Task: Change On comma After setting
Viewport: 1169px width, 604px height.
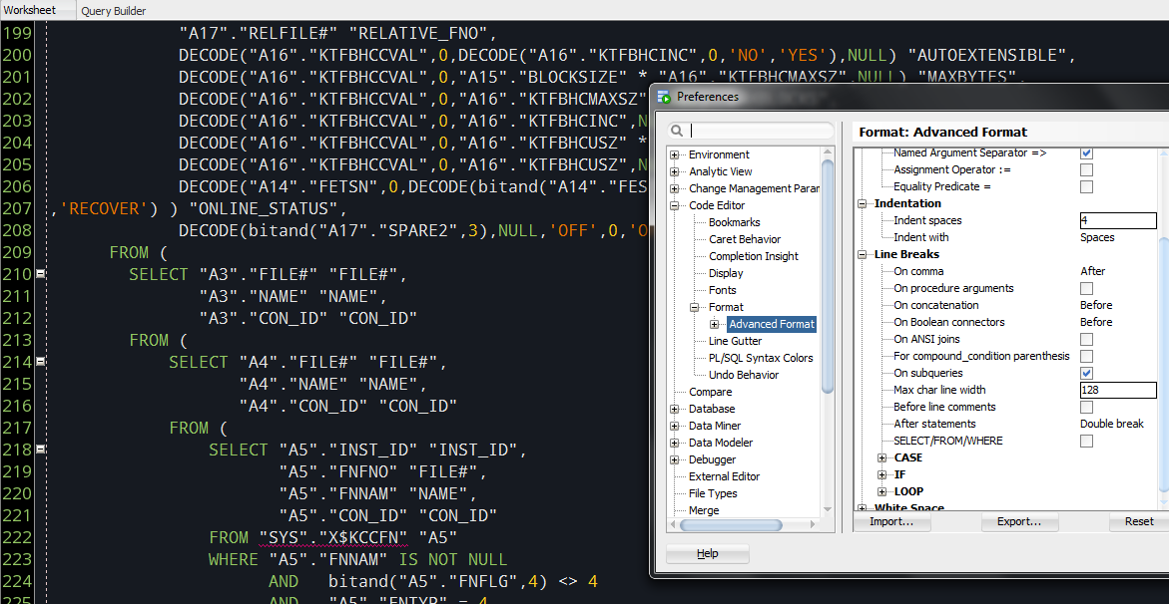Action: (1093, 271)
